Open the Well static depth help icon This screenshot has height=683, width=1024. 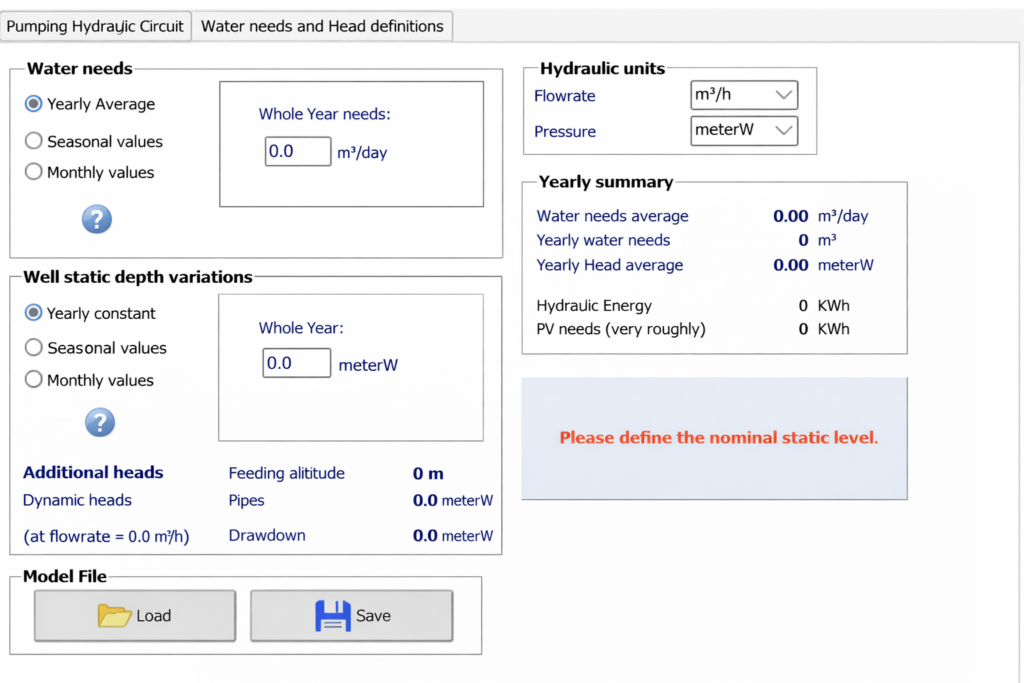[99, 422]
